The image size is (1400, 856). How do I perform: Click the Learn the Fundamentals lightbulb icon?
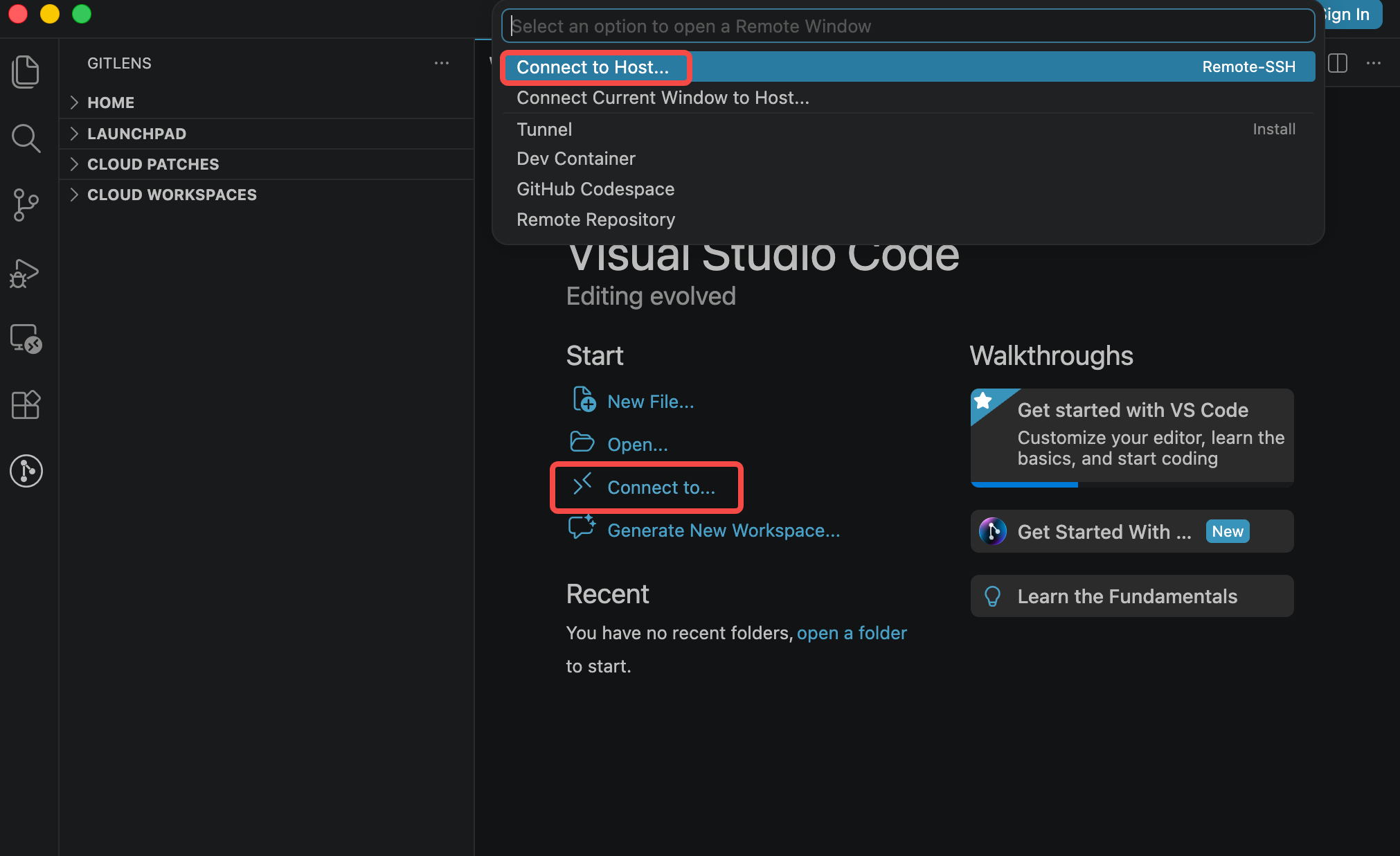(992, 596)
